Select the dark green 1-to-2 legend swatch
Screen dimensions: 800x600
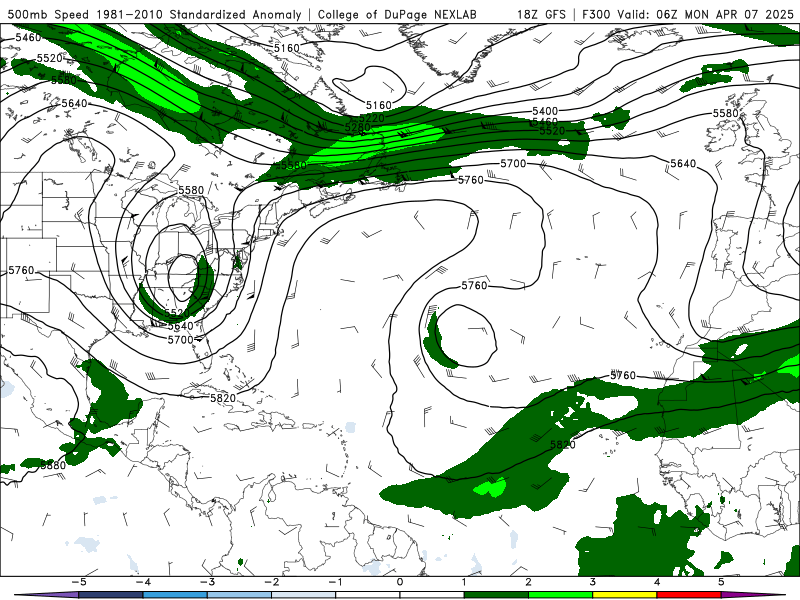[496, 595]
